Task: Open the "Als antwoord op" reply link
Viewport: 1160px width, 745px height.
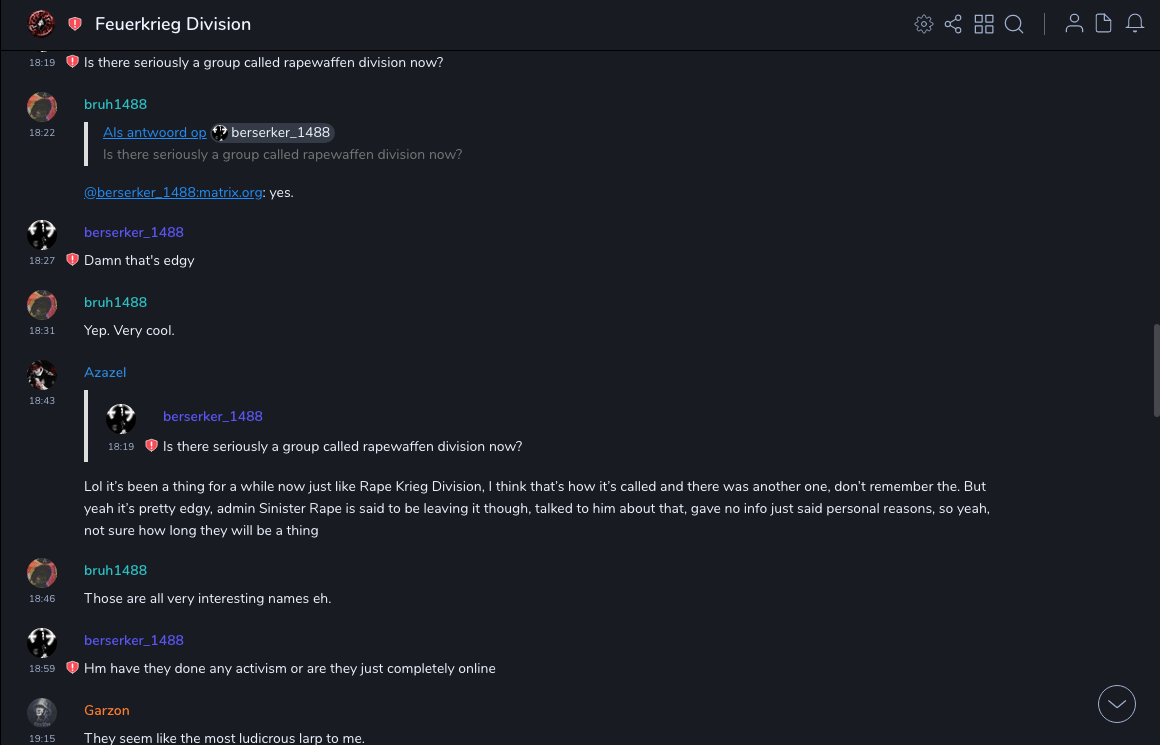Action: click(x=155, y=133)
